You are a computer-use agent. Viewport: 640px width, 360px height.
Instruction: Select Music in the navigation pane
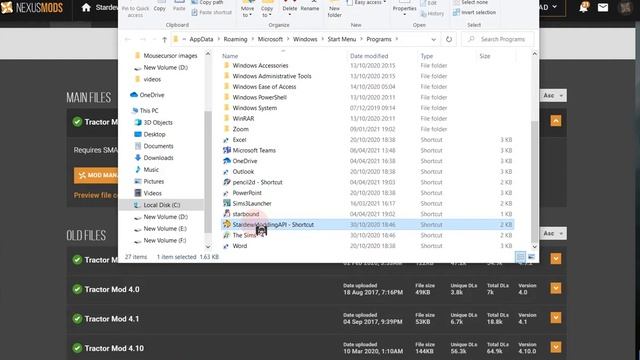(146, 170)
